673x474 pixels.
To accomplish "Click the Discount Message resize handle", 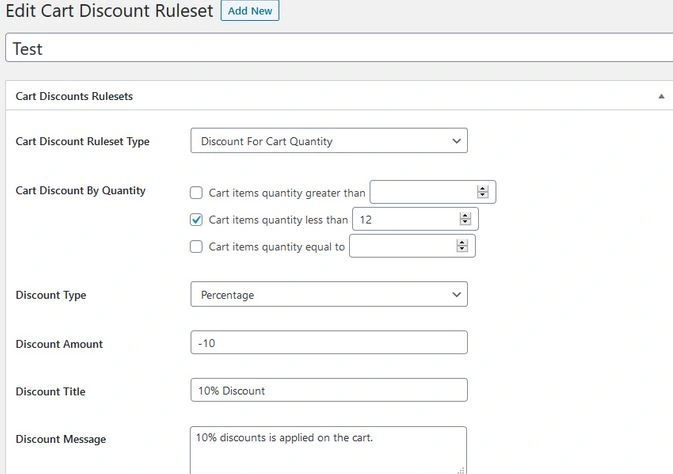I will click(x=461, y=469).
